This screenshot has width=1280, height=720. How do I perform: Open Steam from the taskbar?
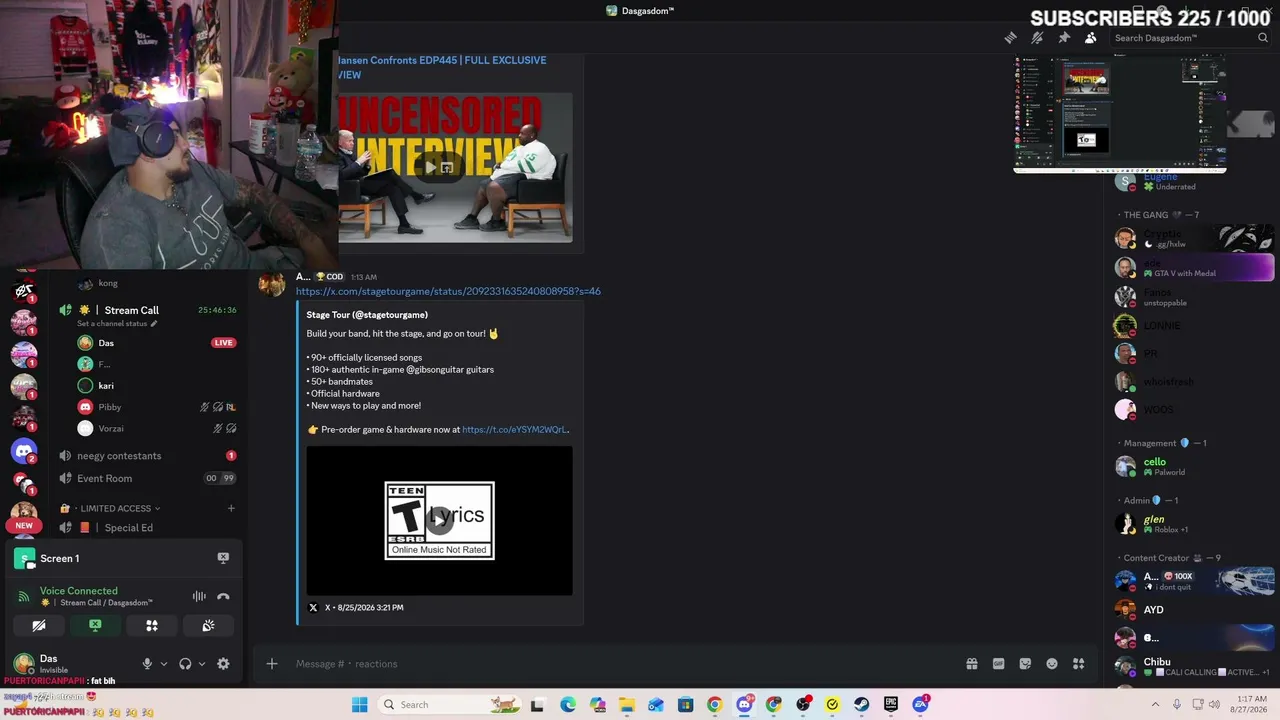pos(861,705)
